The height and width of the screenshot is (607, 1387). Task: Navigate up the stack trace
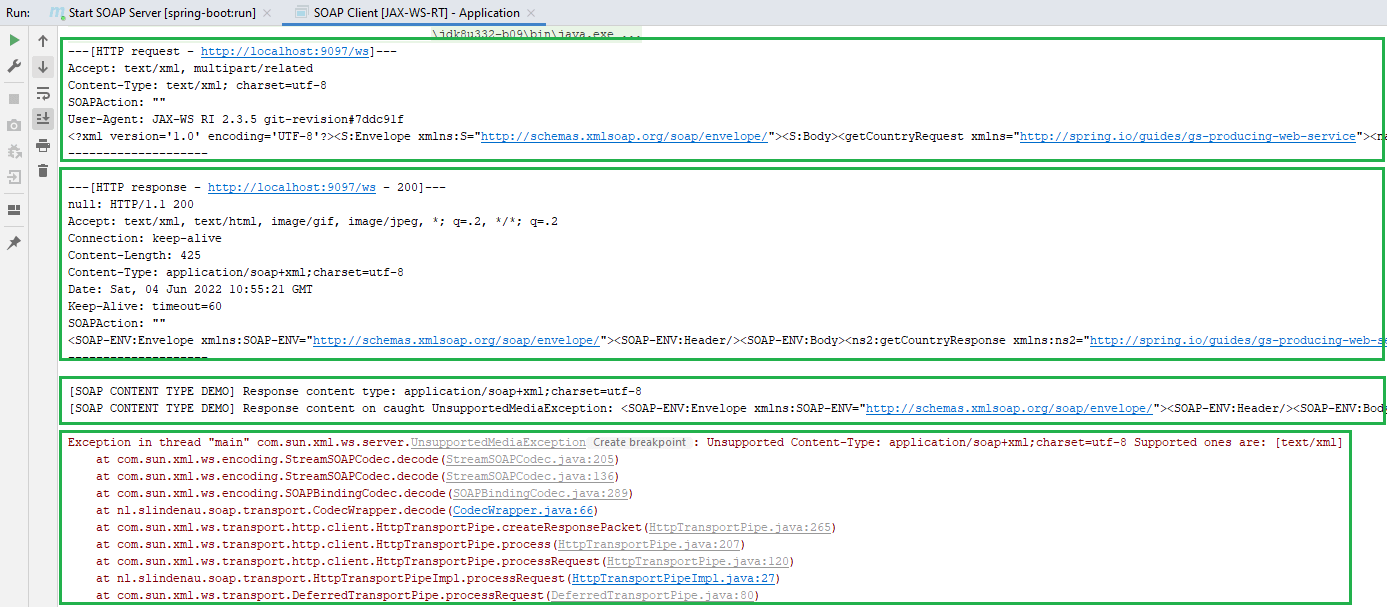42,40
